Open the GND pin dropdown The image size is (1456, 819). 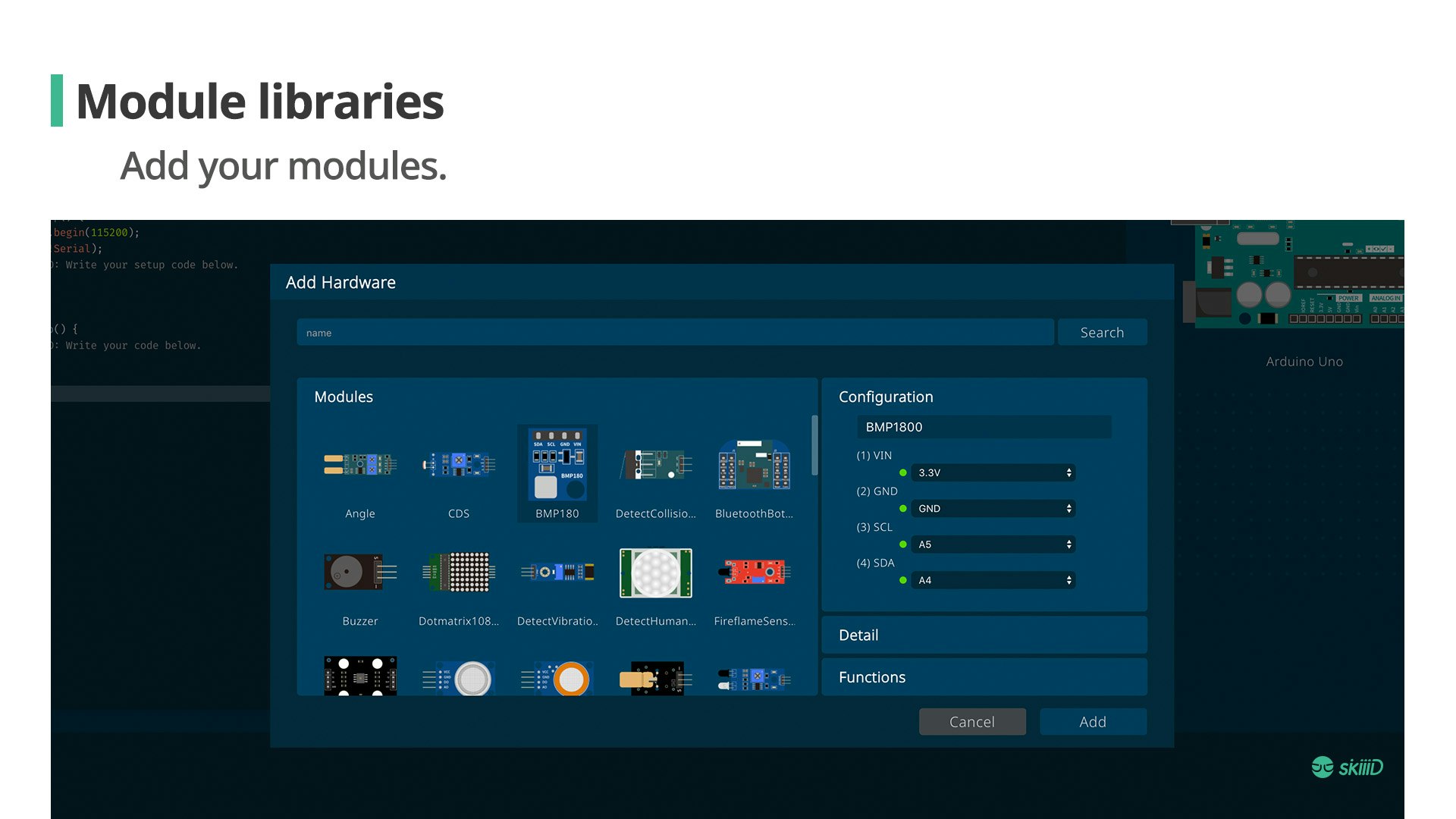coord(993,509)
